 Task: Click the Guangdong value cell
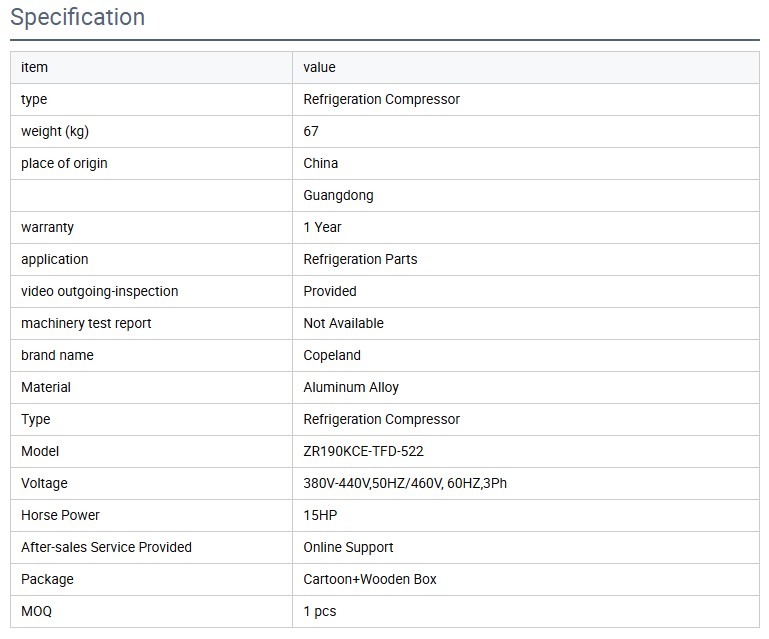(338, 195)
